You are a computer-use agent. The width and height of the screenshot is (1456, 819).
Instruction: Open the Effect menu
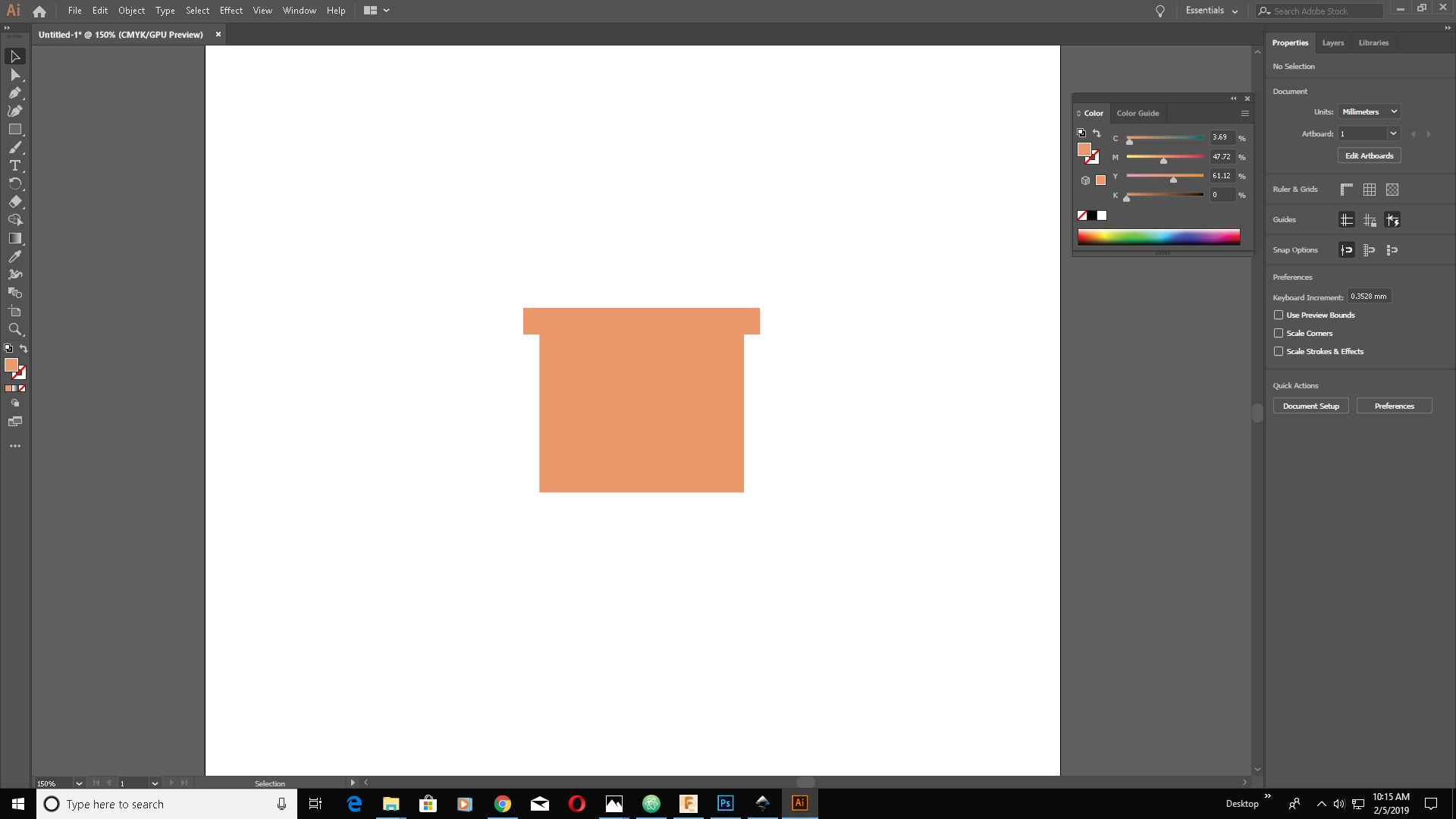[231, 11]
